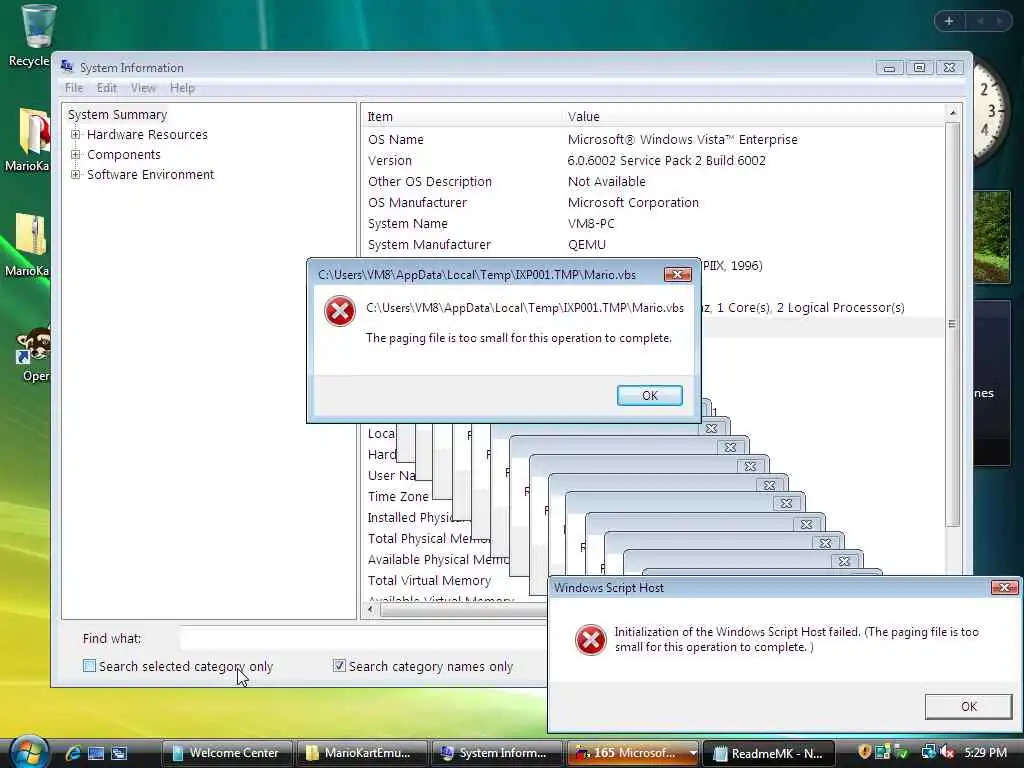Select Other OS Description row
The width and height of the screenshot is (1024, 768).
click(653, 181)
